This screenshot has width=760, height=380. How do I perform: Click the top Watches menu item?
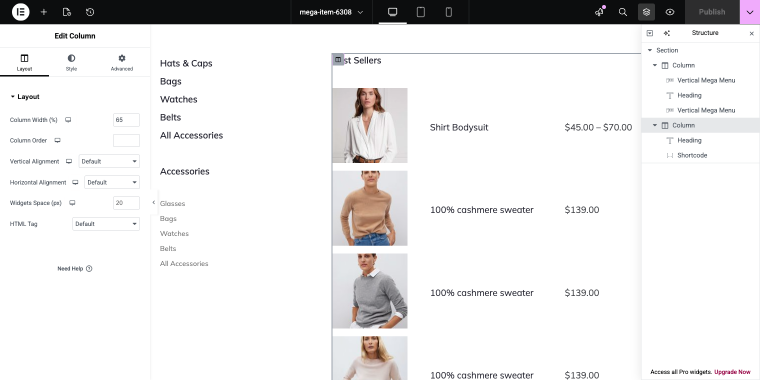tap(179, 99)
